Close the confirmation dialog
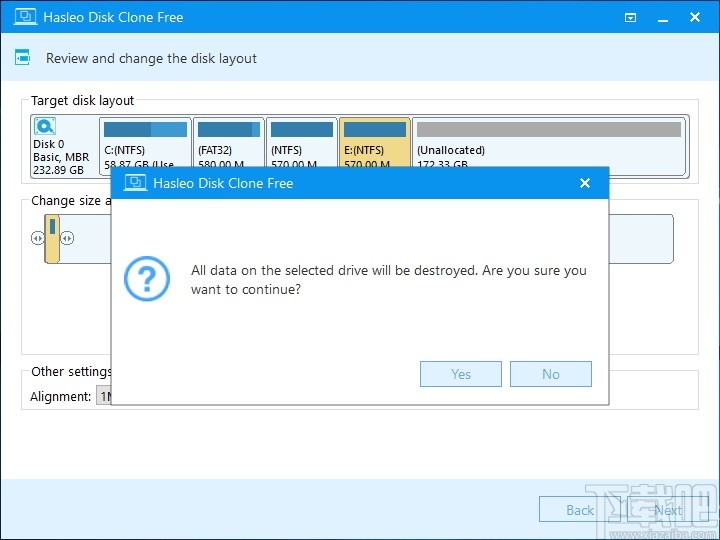Screen dimensions: 720x540 (x=585, y=183)
